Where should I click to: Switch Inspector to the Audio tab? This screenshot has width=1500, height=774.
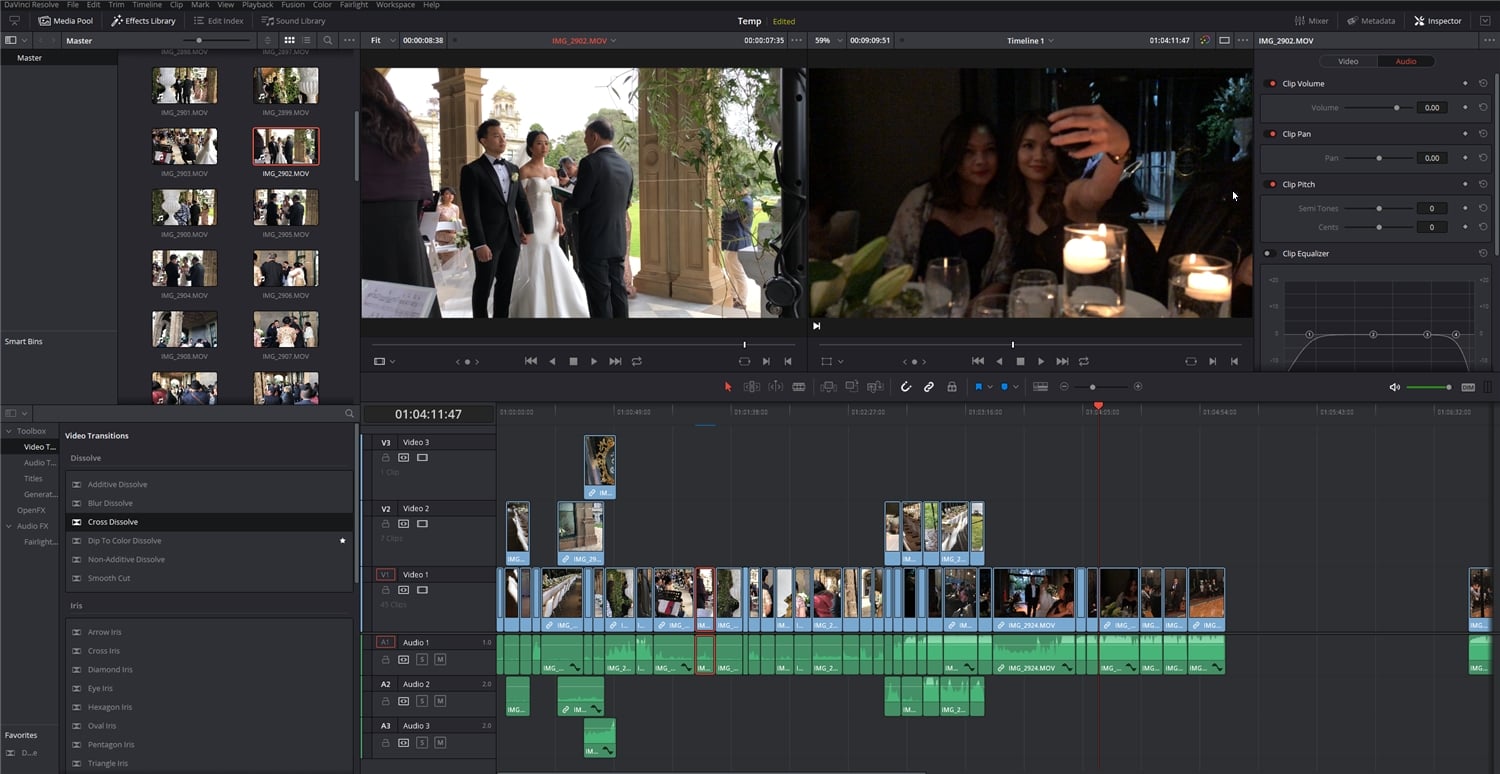tap(1405, 61)
